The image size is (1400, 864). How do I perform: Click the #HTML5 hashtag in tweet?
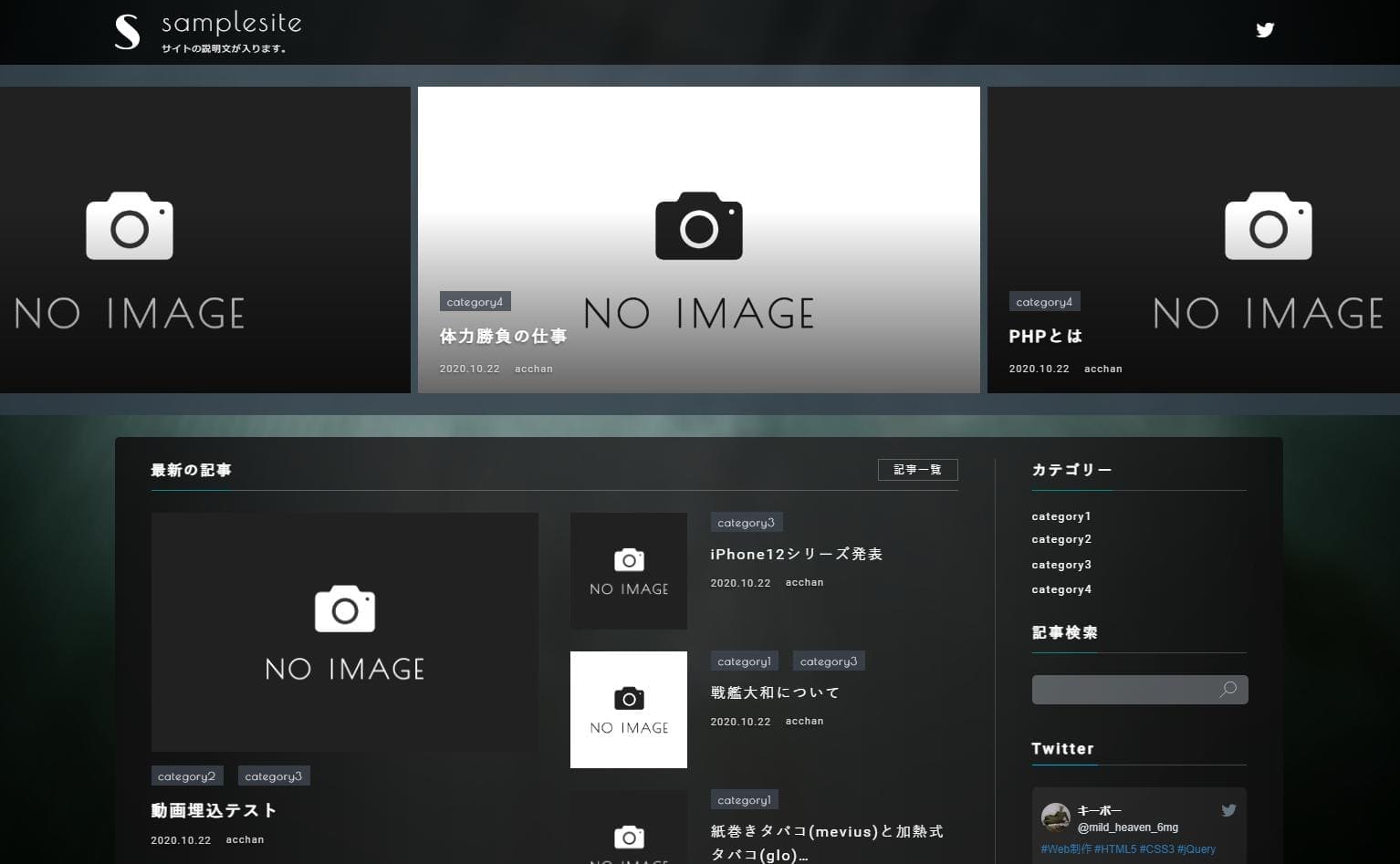pos(1115,849)
